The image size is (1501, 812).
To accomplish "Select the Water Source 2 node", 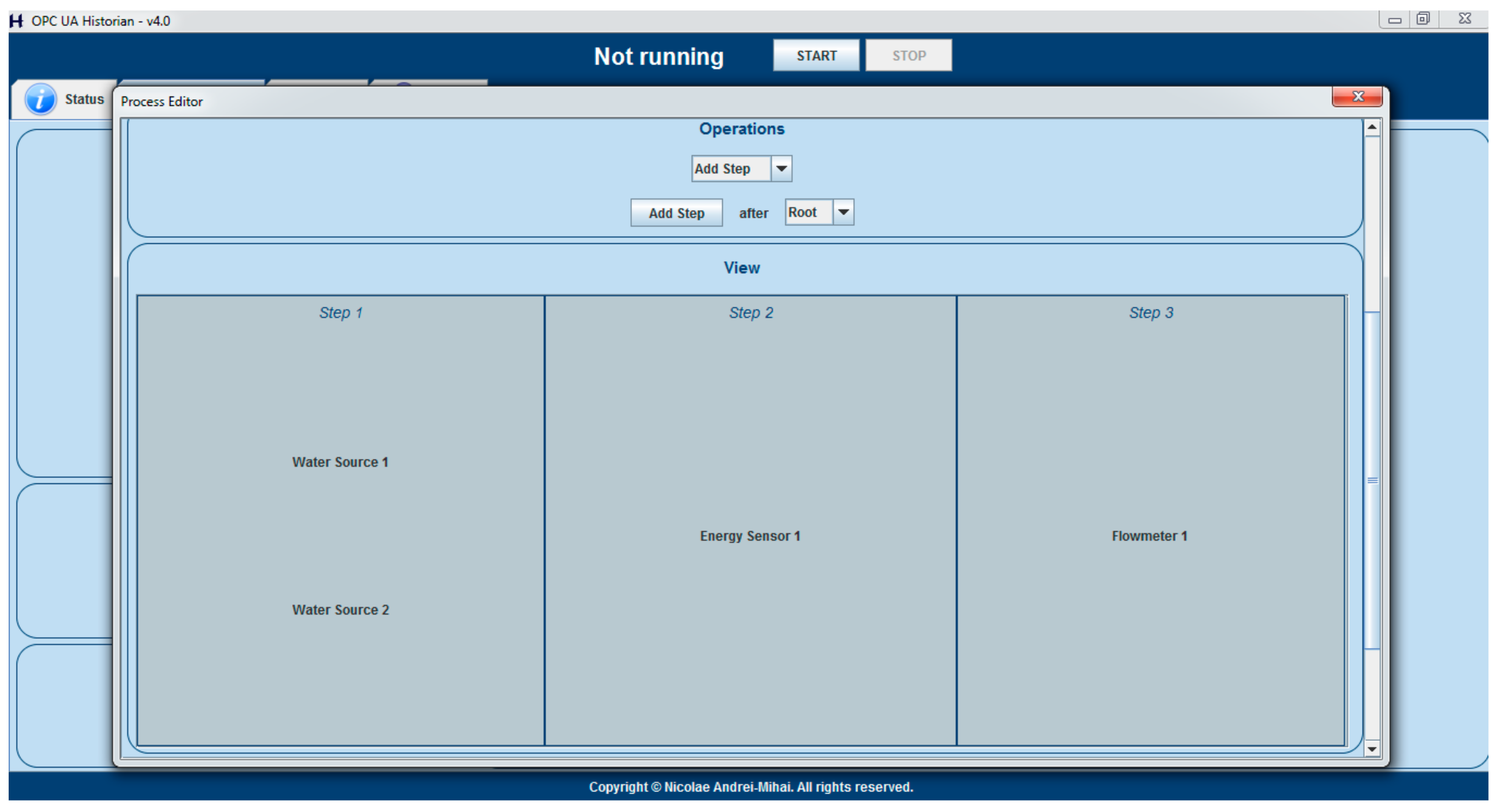I will pyautogui.click(x=340, y=610).
